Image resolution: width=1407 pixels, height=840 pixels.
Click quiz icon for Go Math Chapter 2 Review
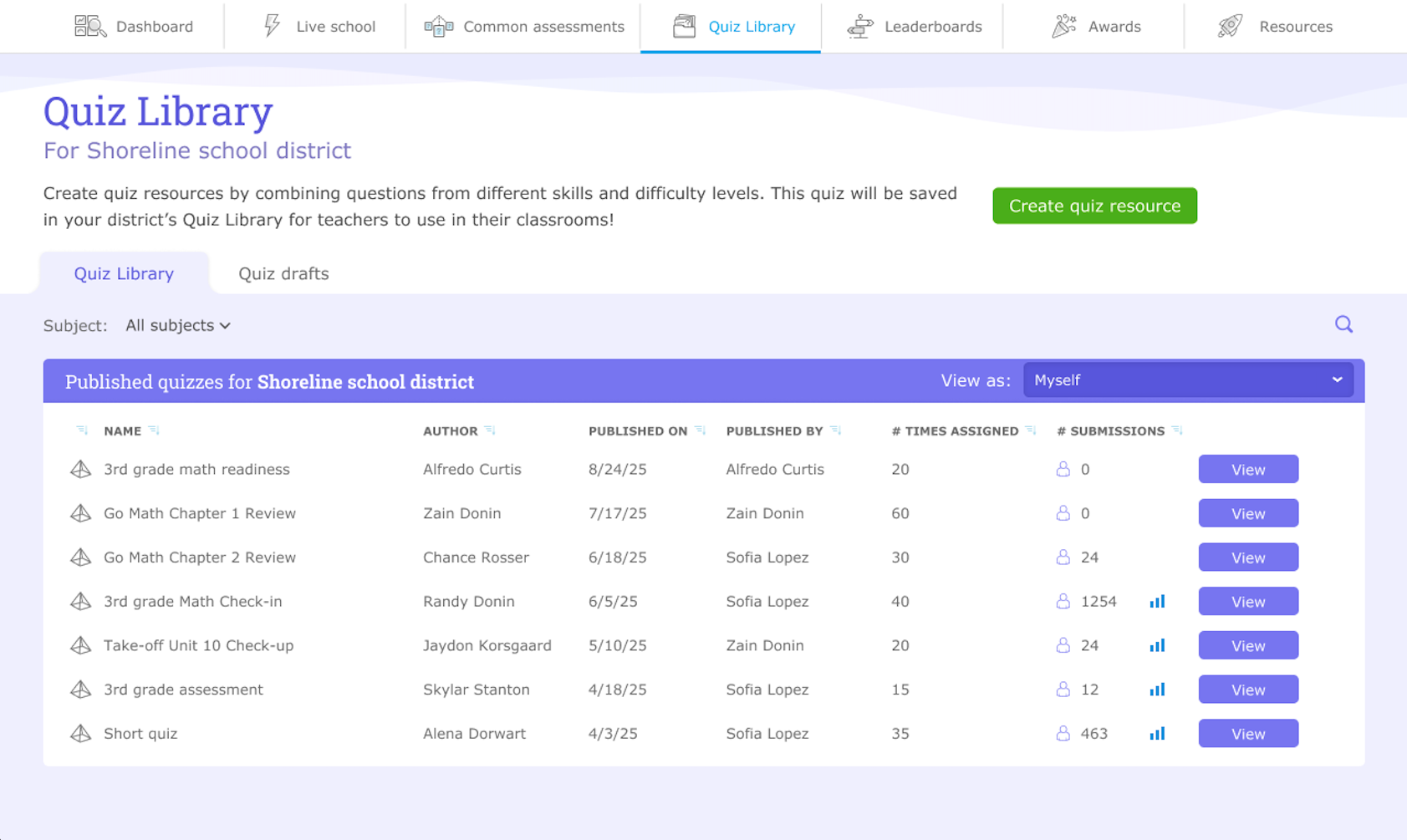coord(80,557)
